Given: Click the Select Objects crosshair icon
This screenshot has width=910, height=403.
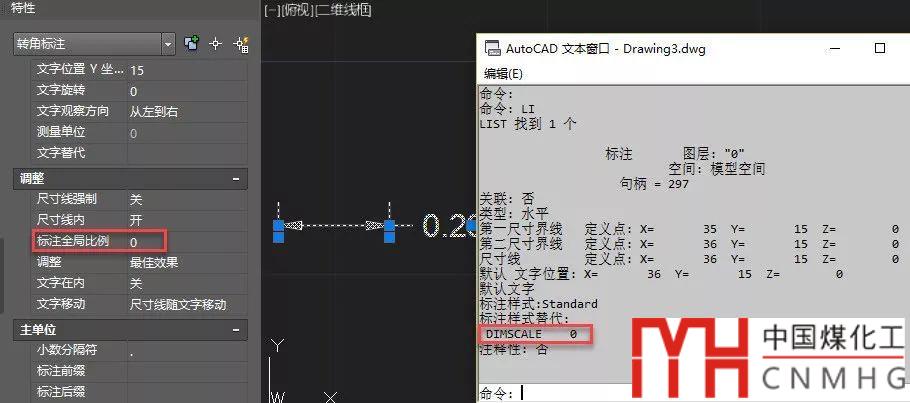Looking at the screenshot, I should (216, 44).
